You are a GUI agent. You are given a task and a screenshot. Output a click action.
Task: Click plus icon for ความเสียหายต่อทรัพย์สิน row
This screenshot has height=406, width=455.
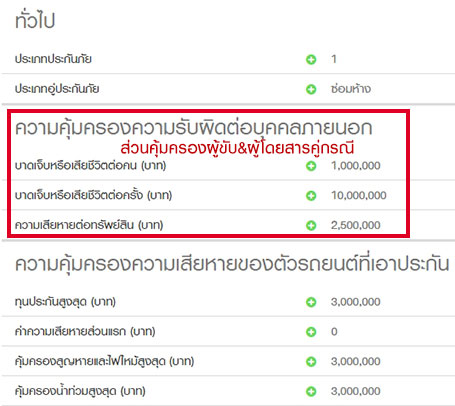click(311, 226)
